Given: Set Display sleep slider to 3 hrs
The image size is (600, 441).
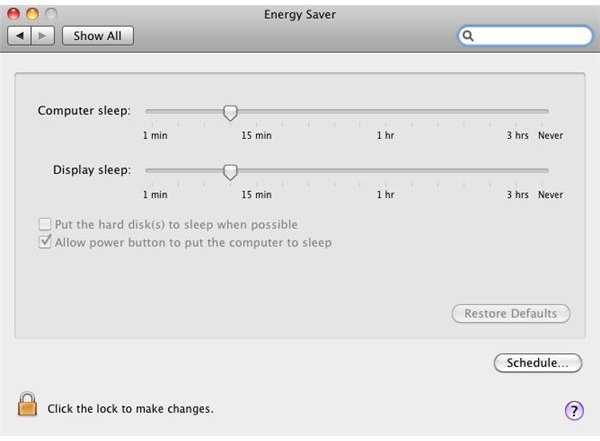Looking at the screenshot, I should click(x=516, y=171).
